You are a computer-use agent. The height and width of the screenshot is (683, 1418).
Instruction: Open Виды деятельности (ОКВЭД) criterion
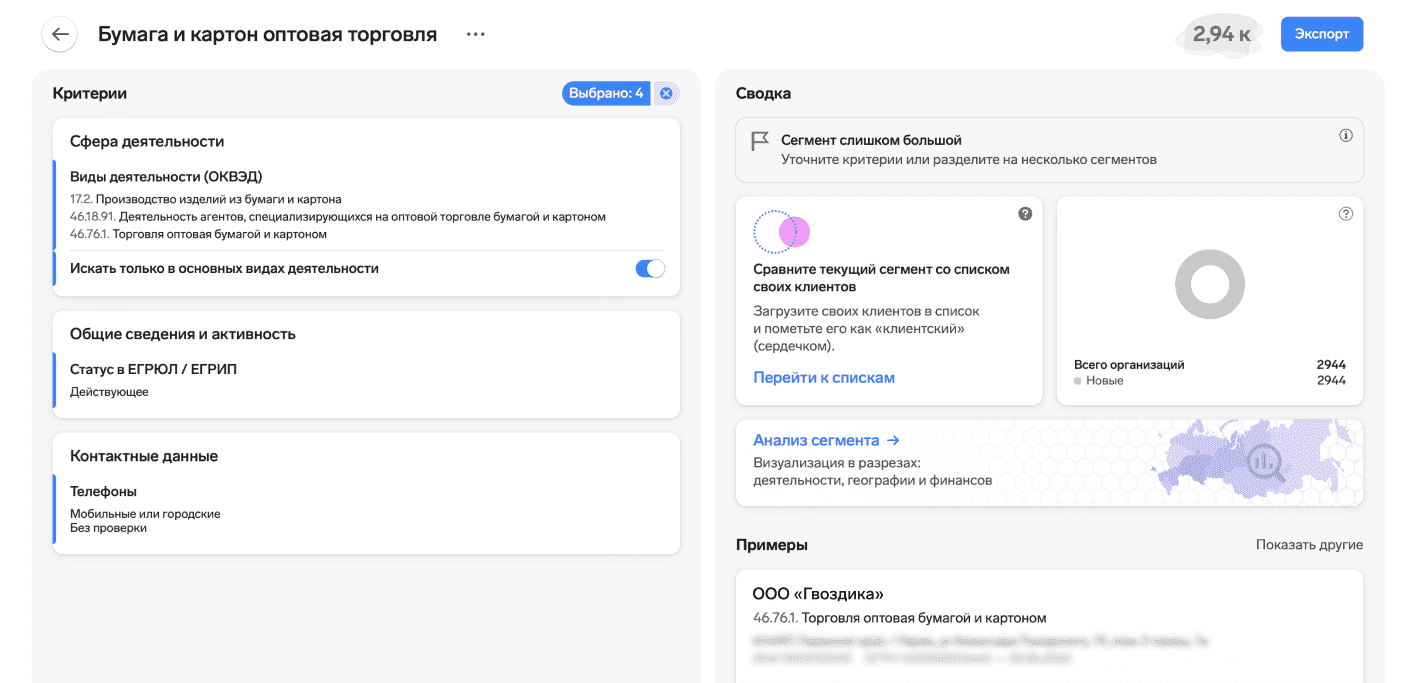(x=166, y=177)
